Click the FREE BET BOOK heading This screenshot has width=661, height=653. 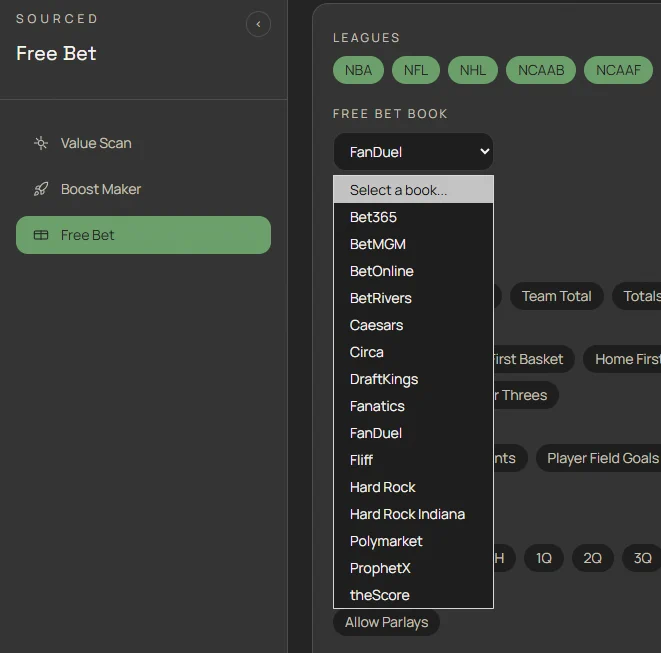[x=390, y=114]
